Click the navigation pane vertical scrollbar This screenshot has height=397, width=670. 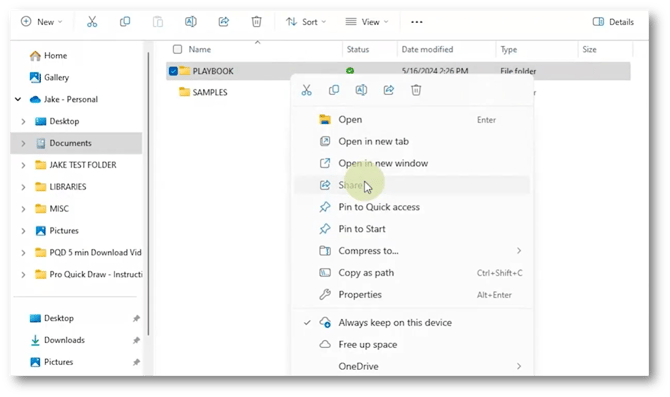(x=148, y=193)
